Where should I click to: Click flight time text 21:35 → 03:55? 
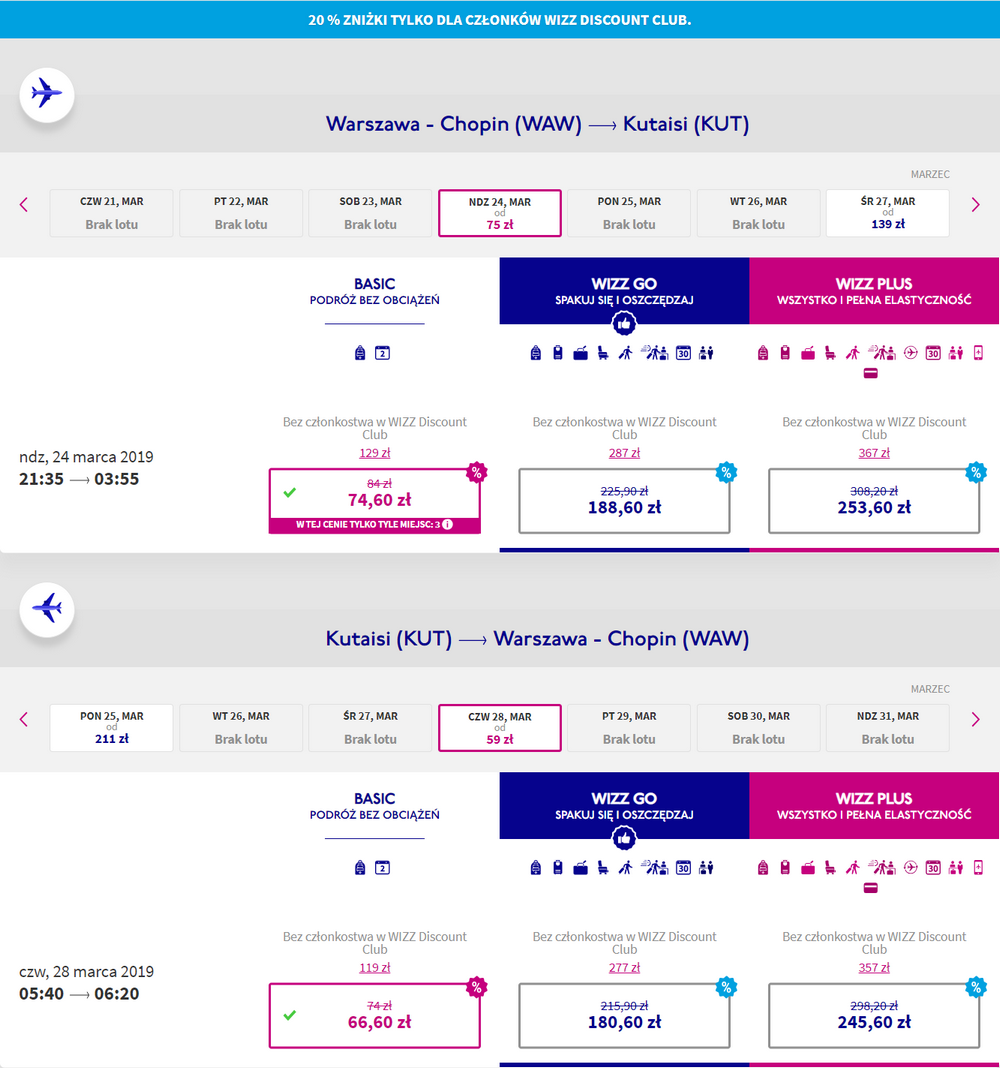[79, 479]
